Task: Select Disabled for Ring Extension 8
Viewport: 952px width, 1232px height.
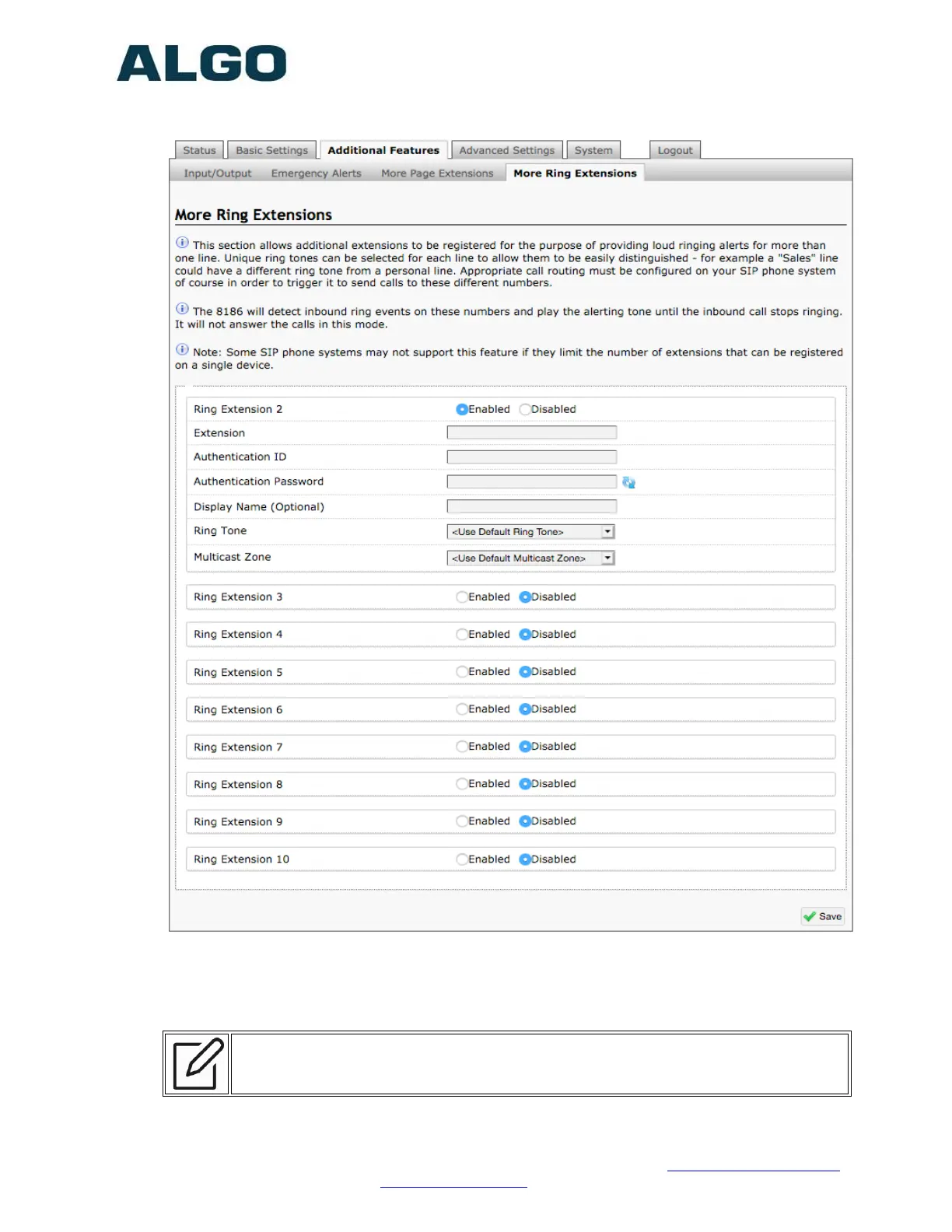Action: (525, 783)
